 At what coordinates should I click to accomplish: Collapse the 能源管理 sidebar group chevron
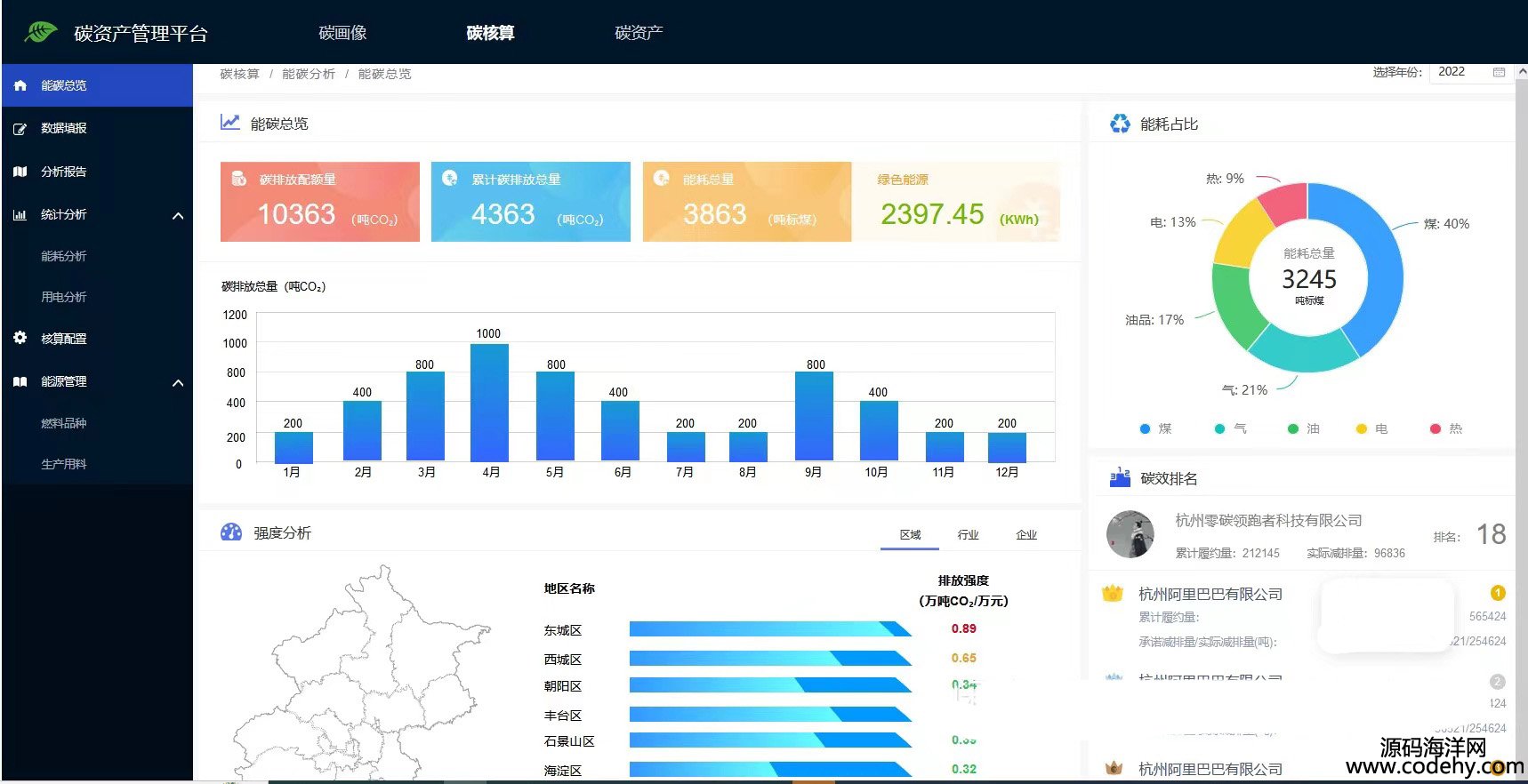coord(178,382)
